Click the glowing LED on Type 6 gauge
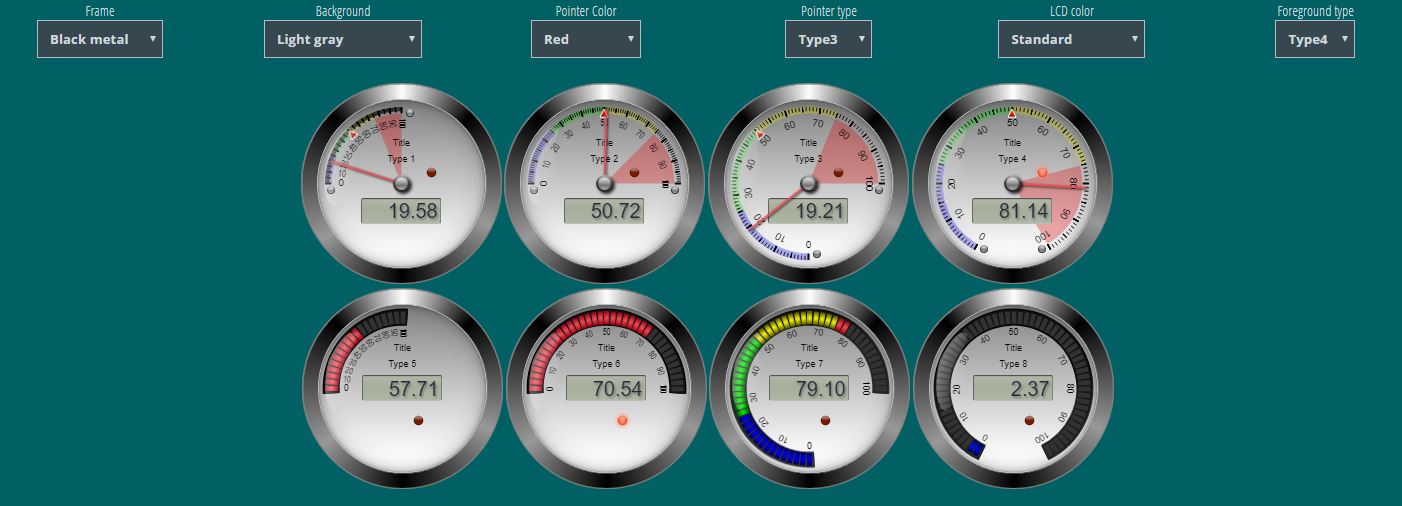Screen dimensions: 1402x506 622,420
